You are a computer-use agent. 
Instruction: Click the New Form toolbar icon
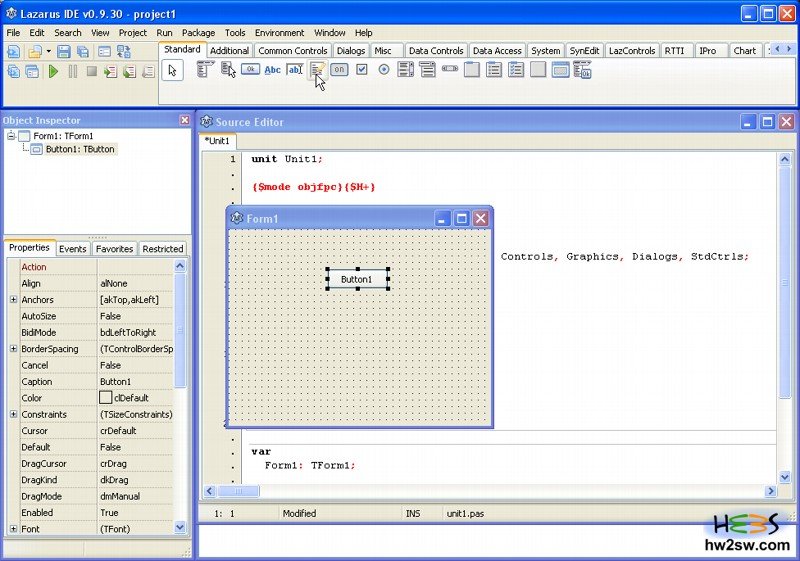[x=104, y=52]
